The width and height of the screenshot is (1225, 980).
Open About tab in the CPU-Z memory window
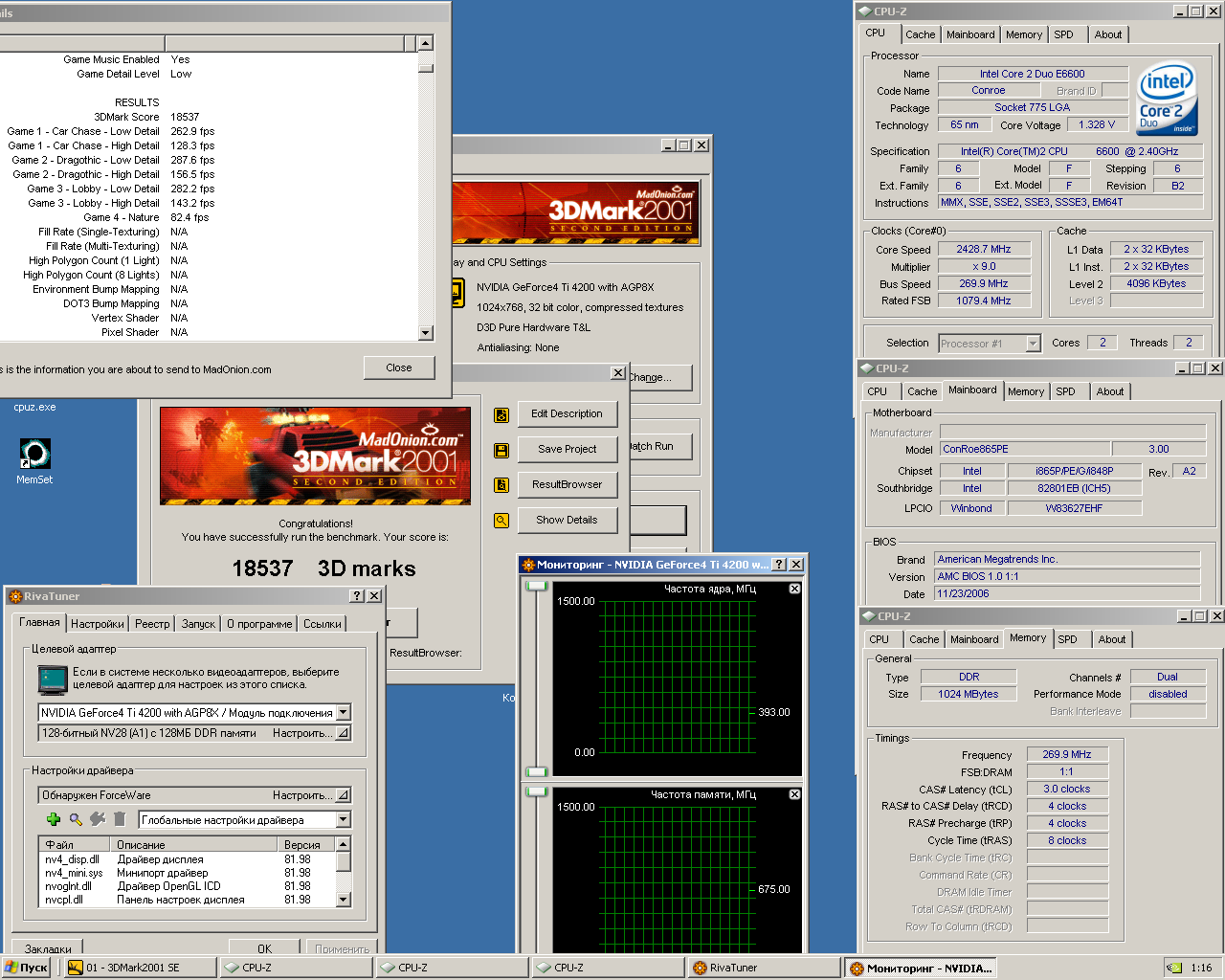(x=1112, y=639)
